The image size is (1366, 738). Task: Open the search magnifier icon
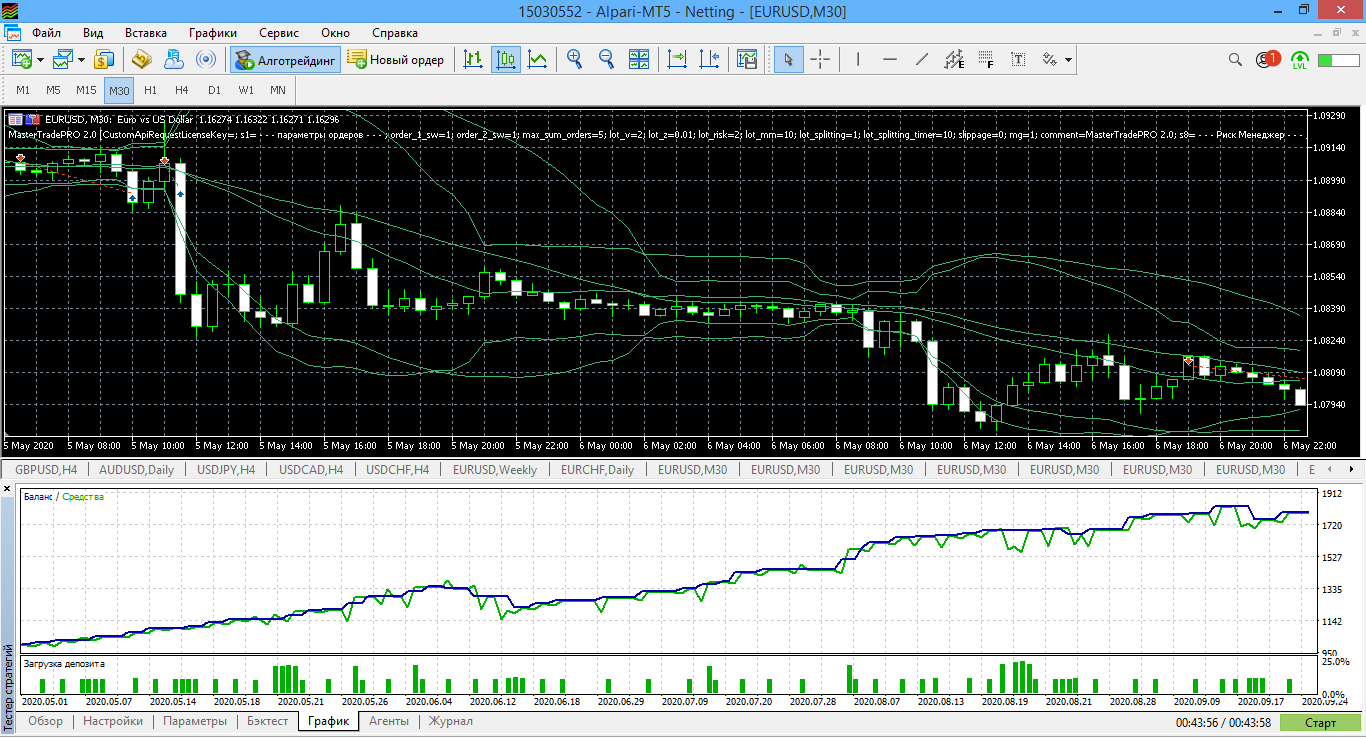coord(1235,60)
